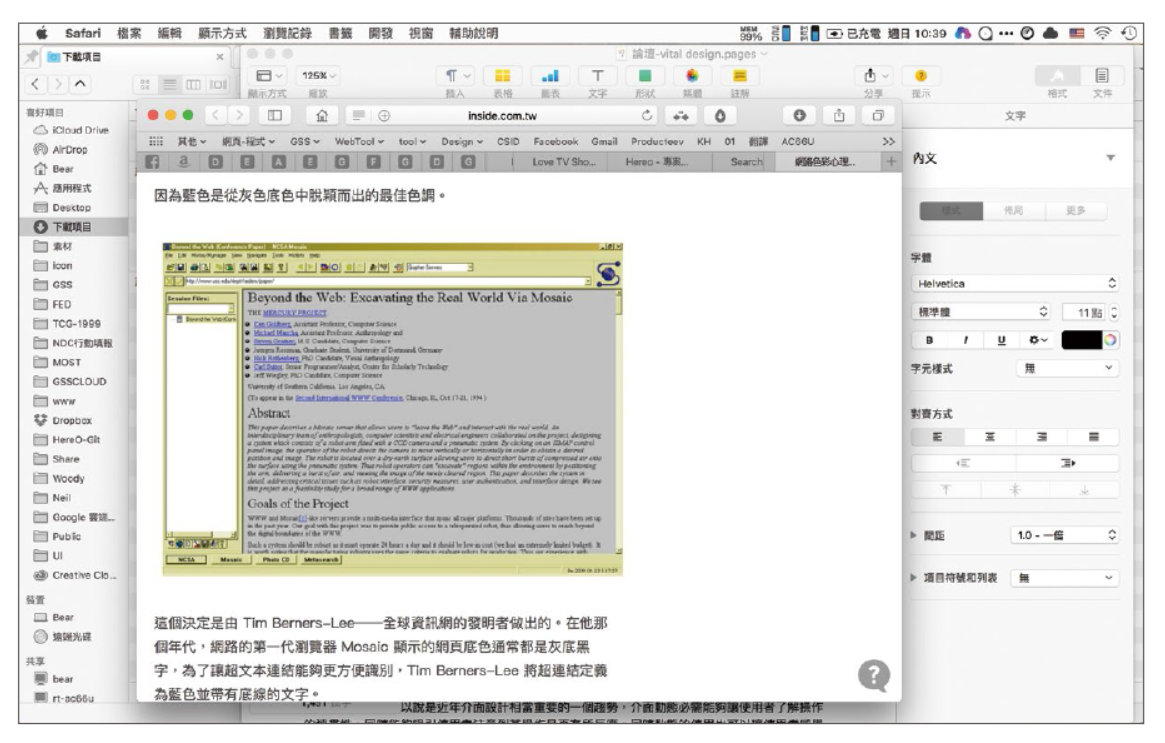This screenshot has width=1165, height=743.
Task: Click the Safari reader view icon
Action: [358, 115]
